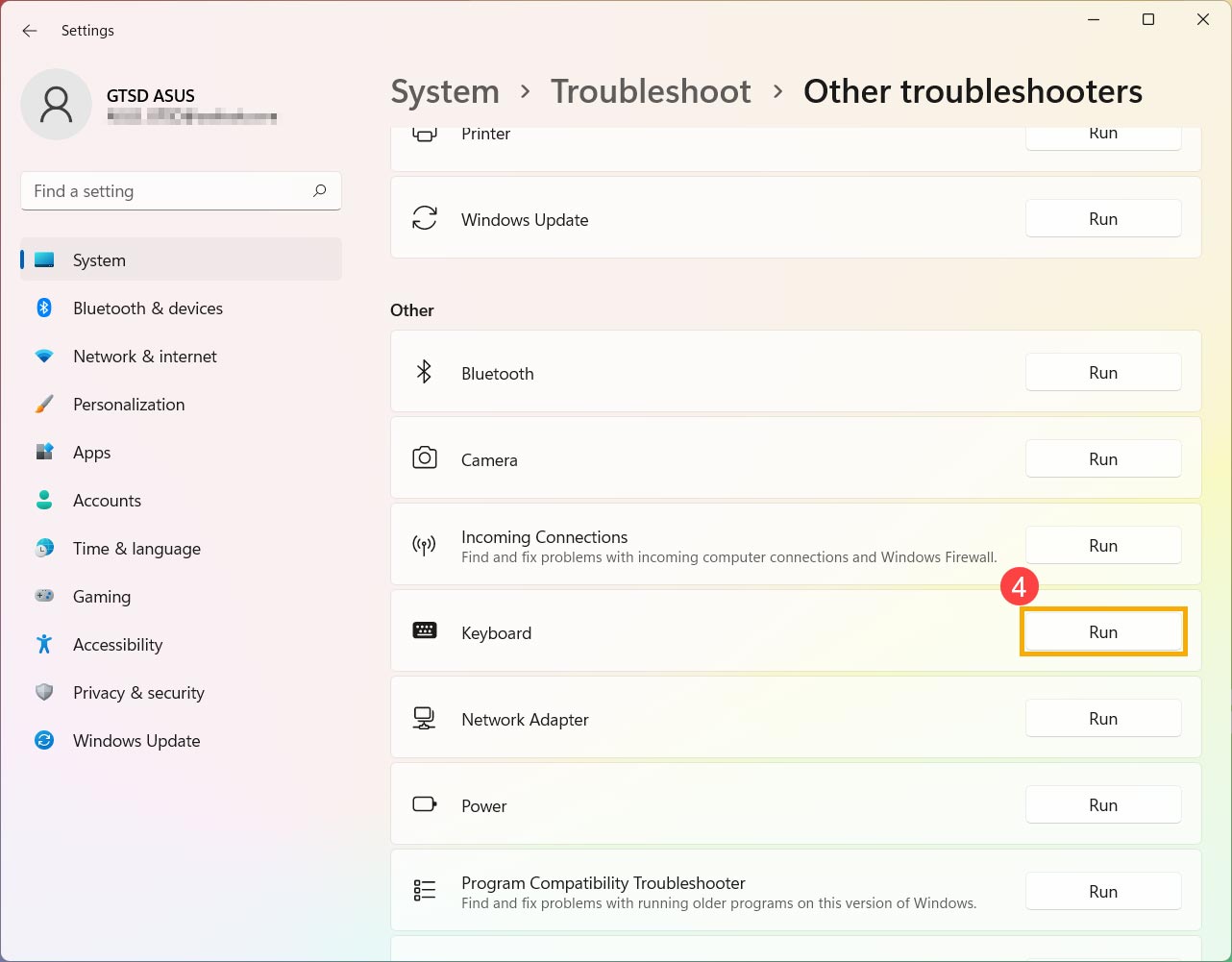Open Accessibility settings
Viewport: 1232px width, 962px height.
point(181,644)
